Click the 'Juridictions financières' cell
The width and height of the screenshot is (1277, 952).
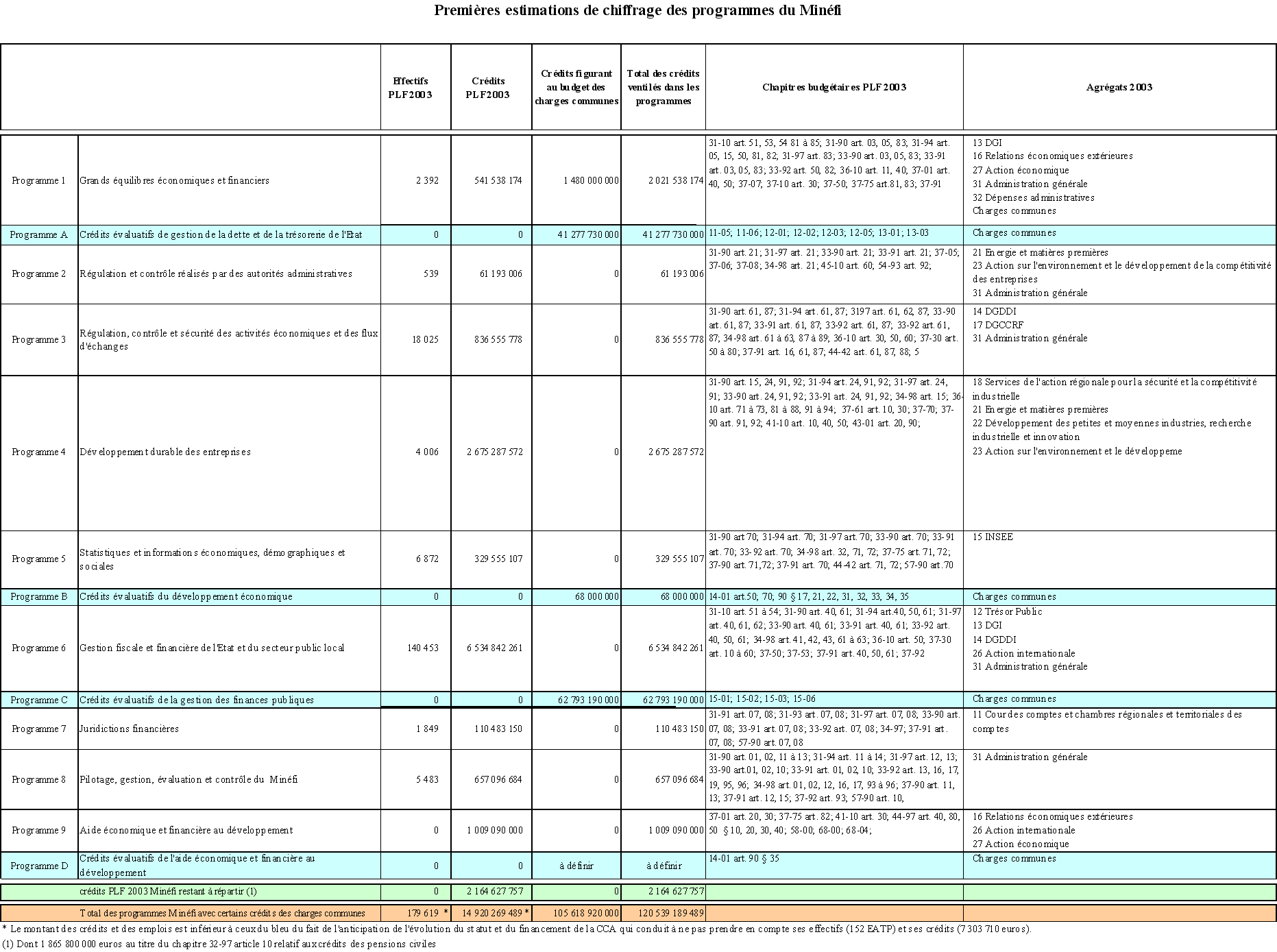(130, 729)
